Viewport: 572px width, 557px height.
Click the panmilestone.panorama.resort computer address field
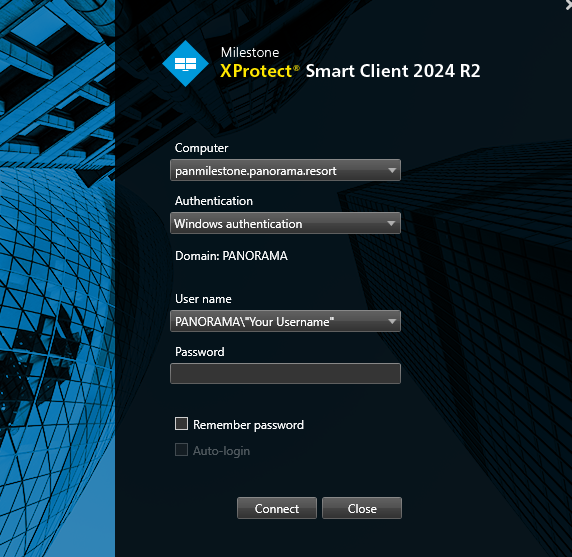pos(285,170)
